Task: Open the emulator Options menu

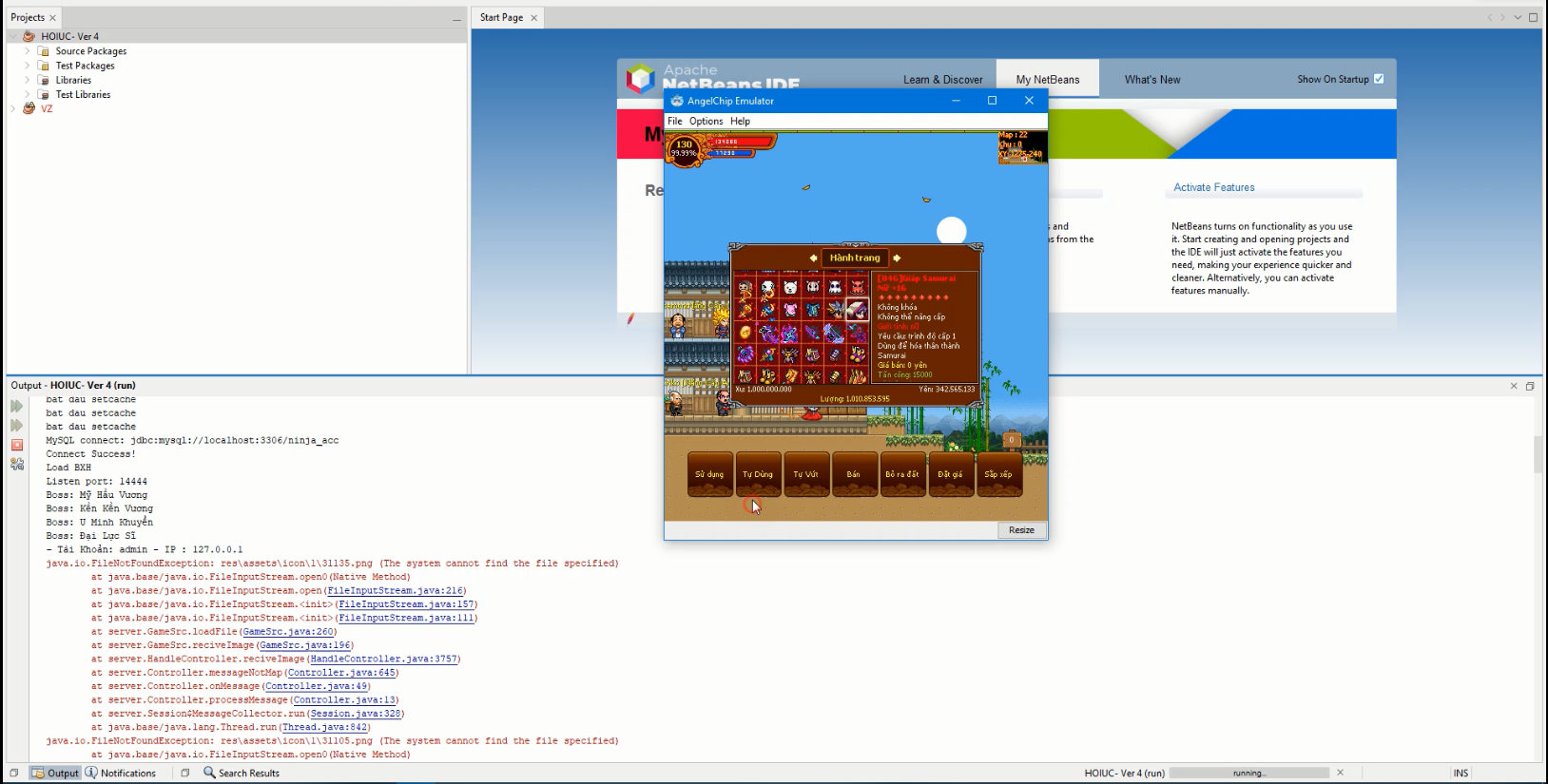Action: point(706,122)
